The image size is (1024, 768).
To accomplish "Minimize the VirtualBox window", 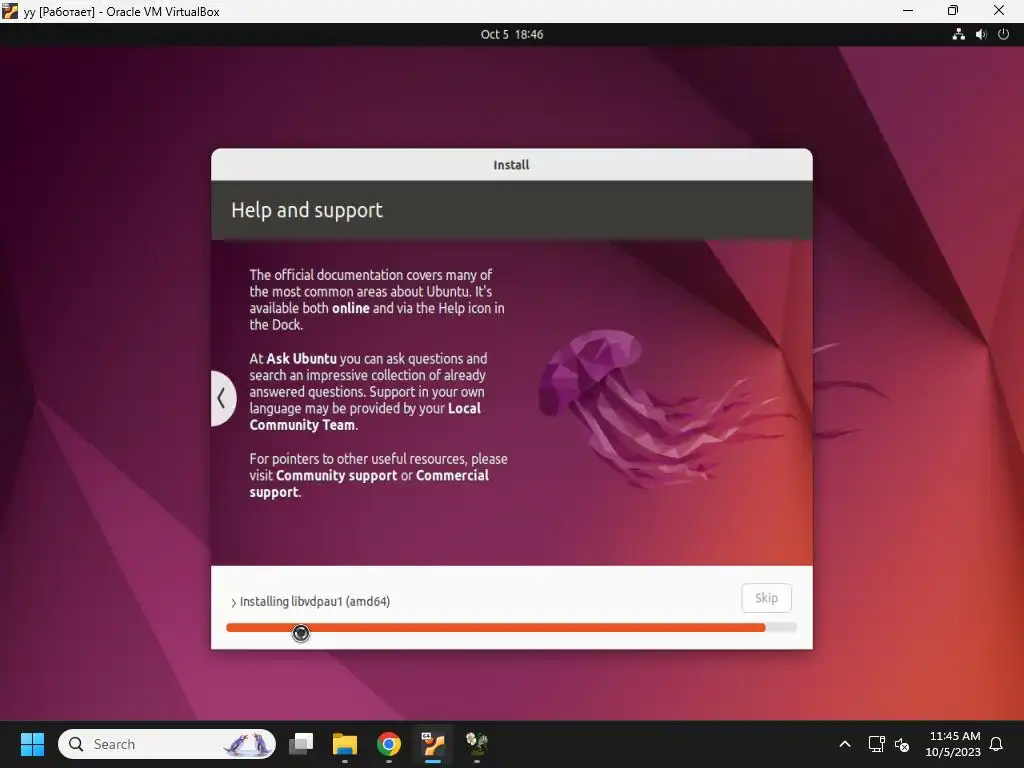I will tap(908, 11).
